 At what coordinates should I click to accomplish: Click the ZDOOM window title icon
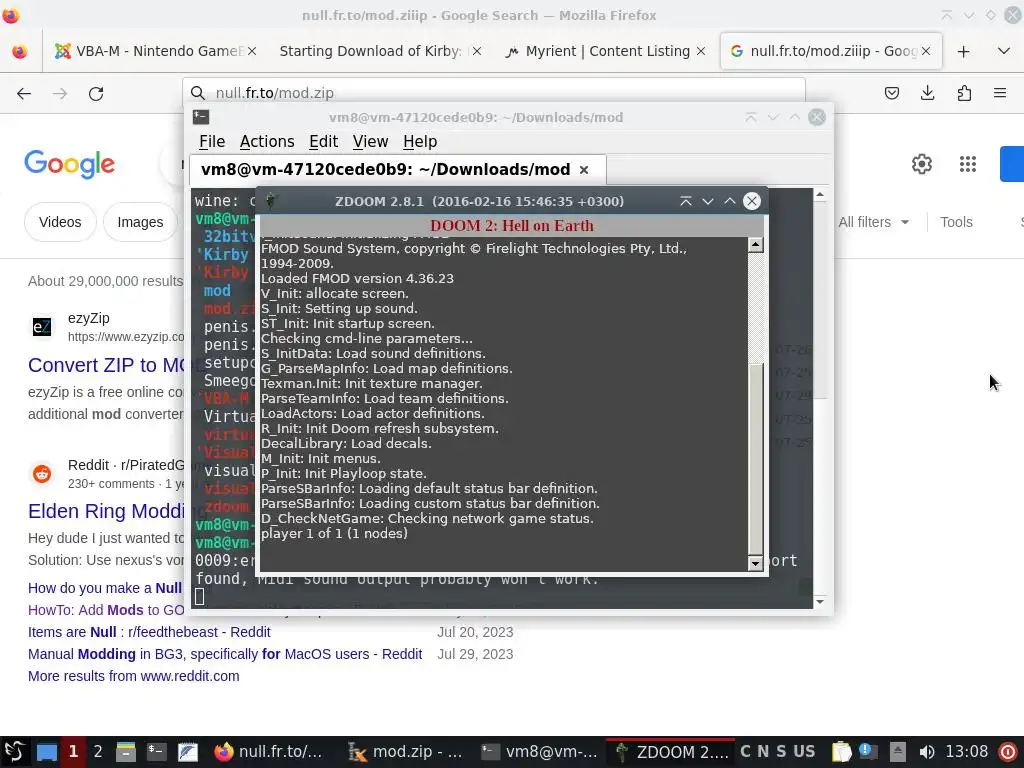pos(270,201)
